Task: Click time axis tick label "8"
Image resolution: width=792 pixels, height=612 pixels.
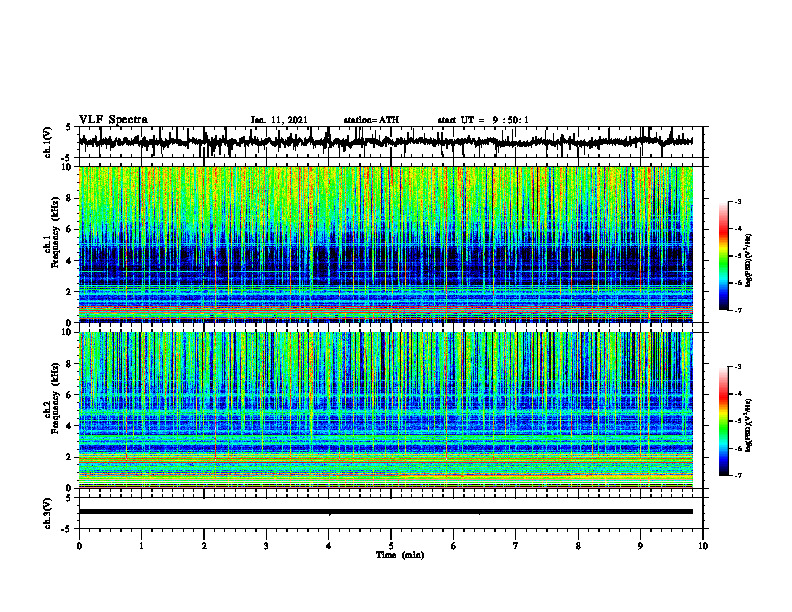Action: [578, 546]
